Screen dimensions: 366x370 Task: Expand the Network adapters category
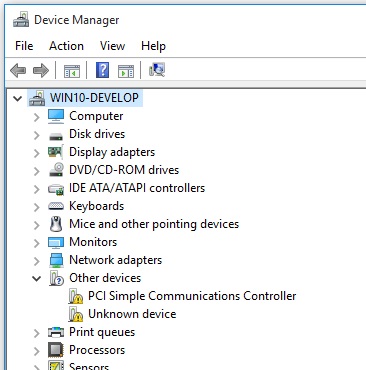36,261
